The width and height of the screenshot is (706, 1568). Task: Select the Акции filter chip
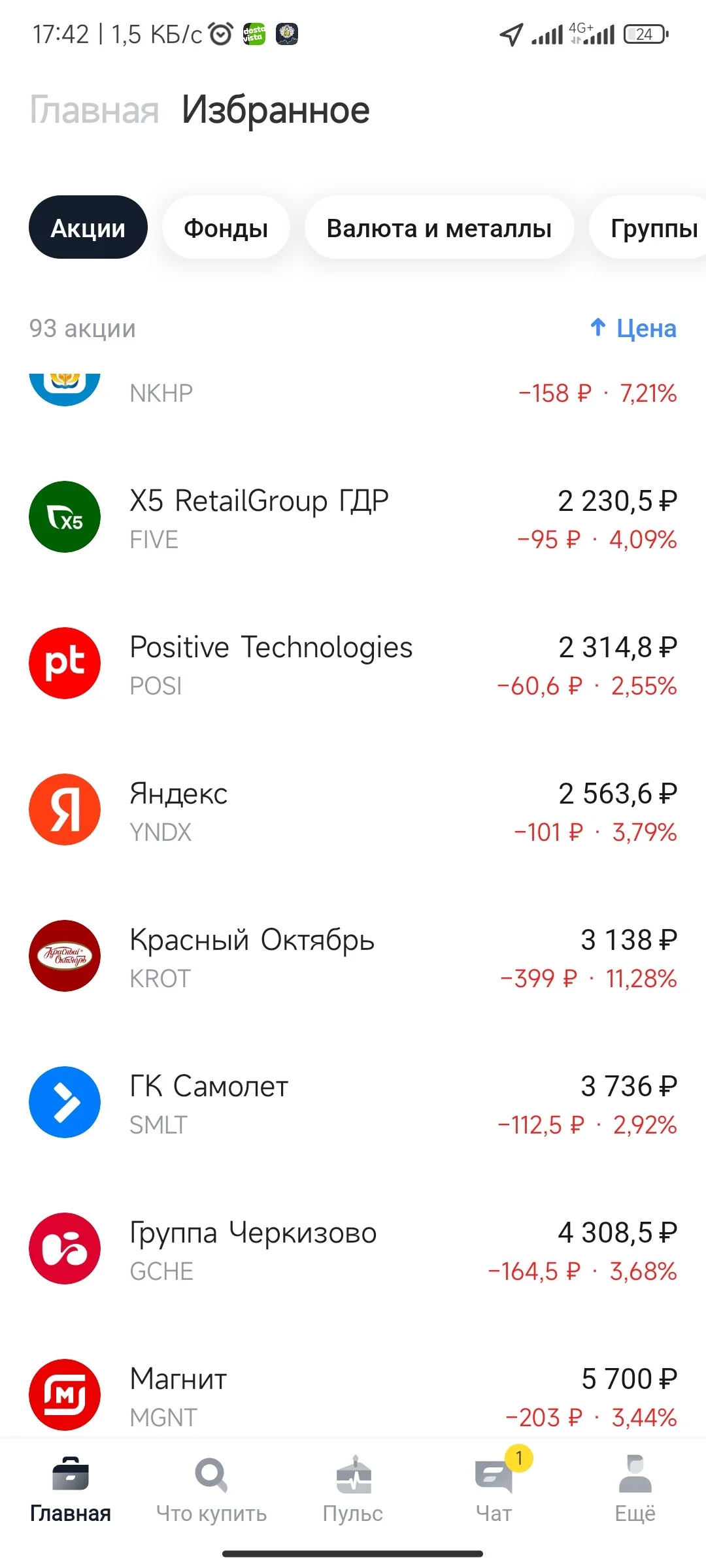pos(88,227)
